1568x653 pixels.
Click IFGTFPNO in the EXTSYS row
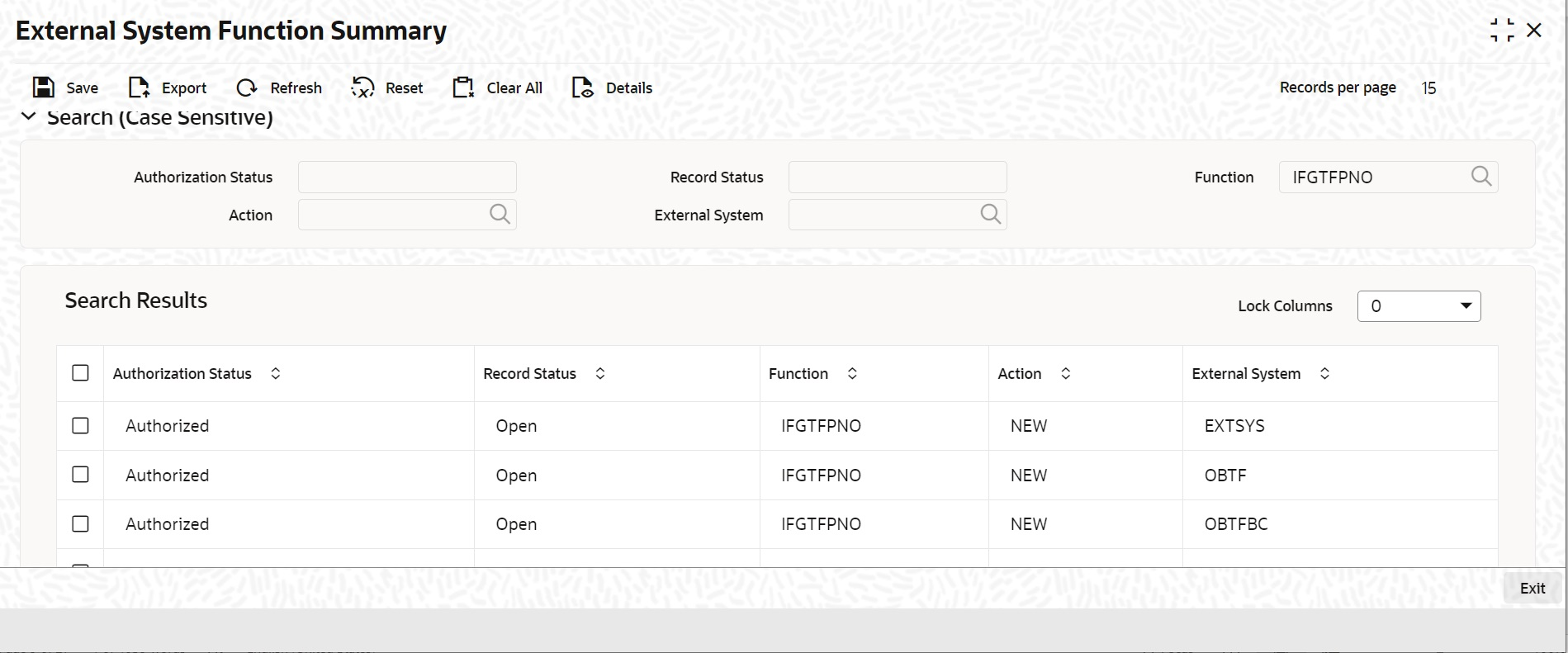coord(821,426)
